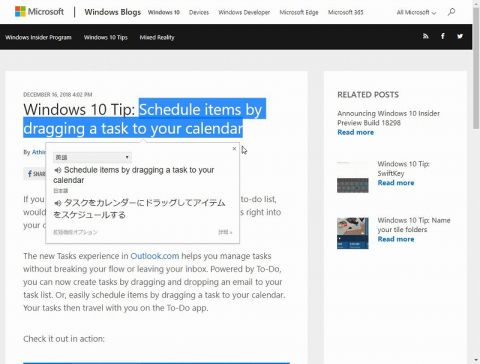This screenshot has height=364, width=480.
Task: Open the Windows 10 nav item
Action: tap(164, 12)
